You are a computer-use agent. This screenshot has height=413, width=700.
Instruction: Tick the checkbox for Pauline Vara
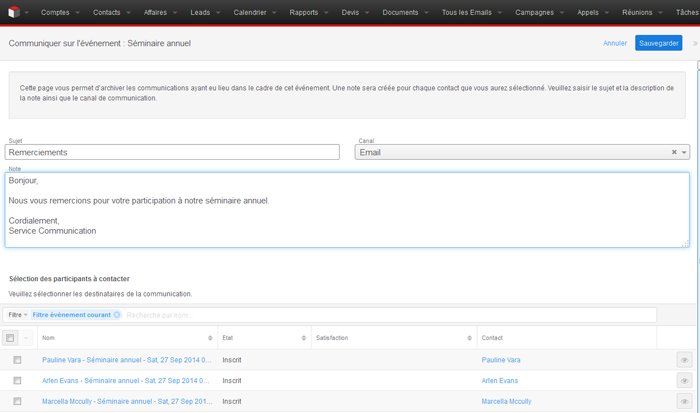(17, 359)
